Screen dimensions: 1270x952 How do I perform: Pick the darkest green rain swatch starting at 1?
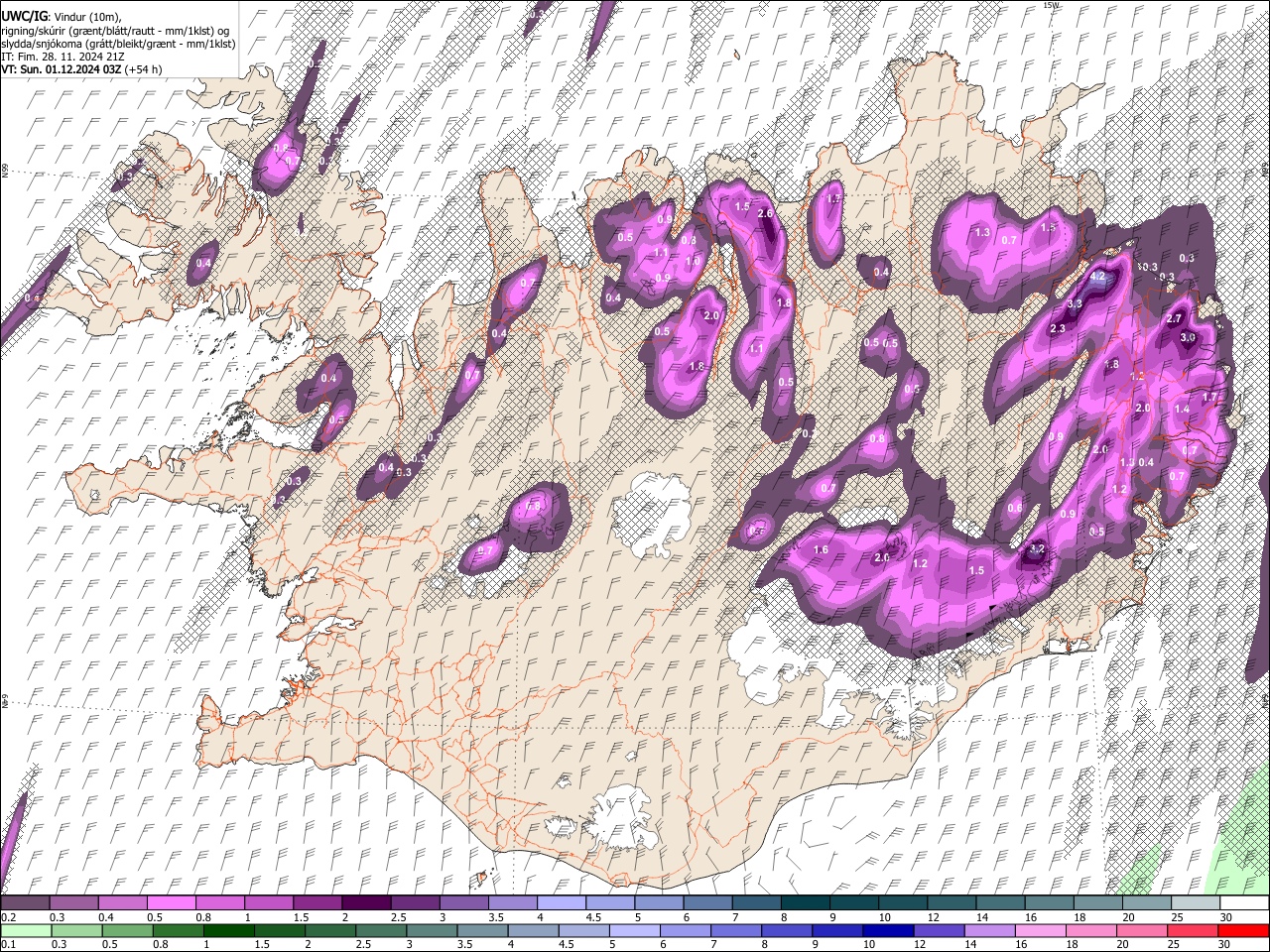[x=230, y=931]
